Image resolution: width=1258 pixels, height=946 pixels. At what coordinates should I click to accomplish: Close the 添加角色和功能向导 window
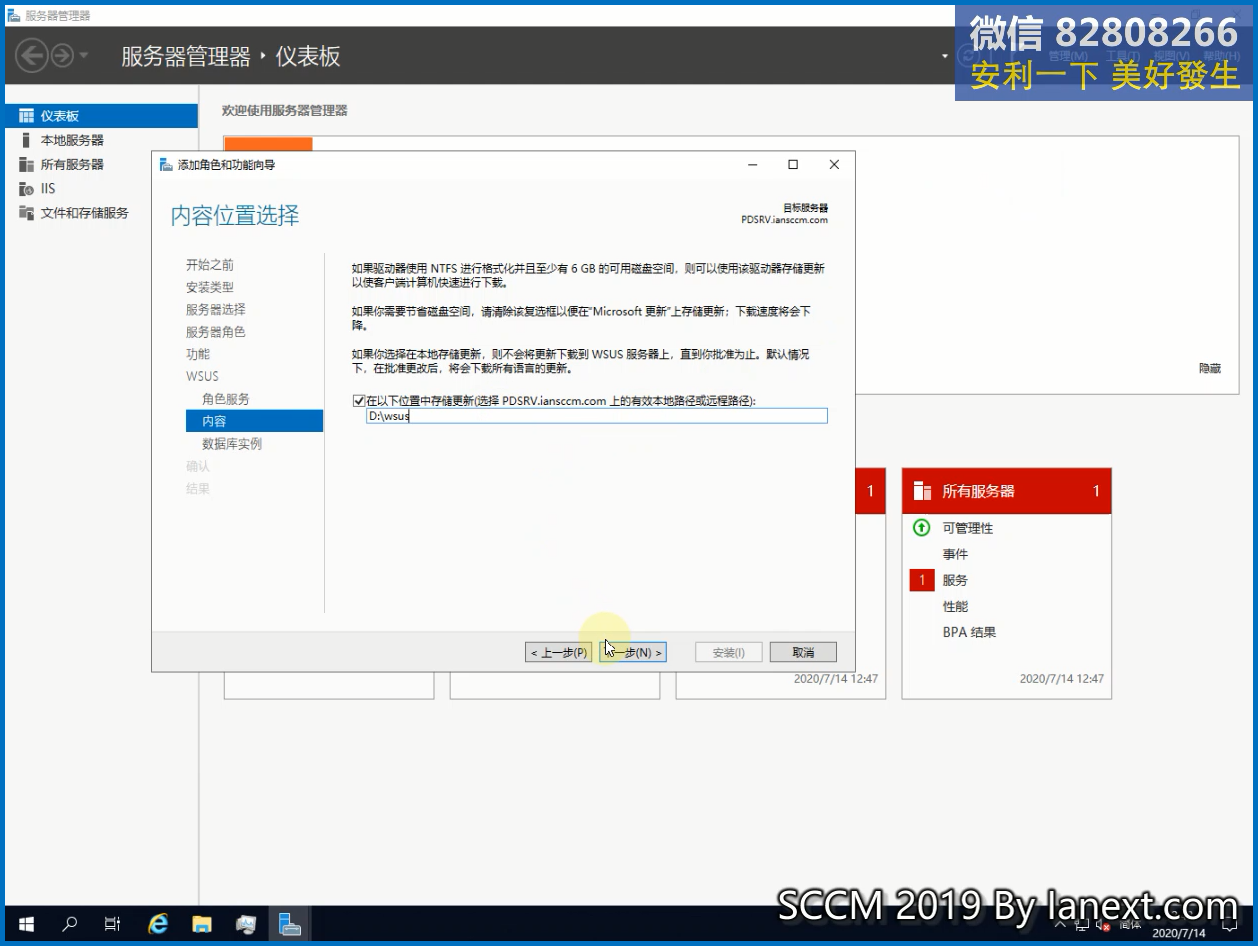click(834, 165)
